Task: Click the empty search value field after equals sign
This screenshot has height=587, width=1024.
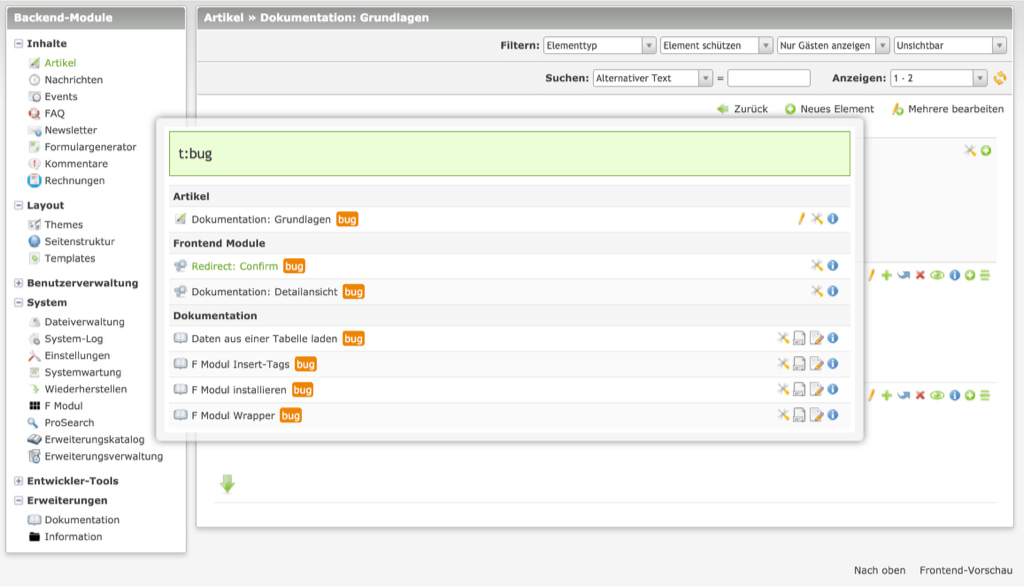Action: (x=769, y=78)
